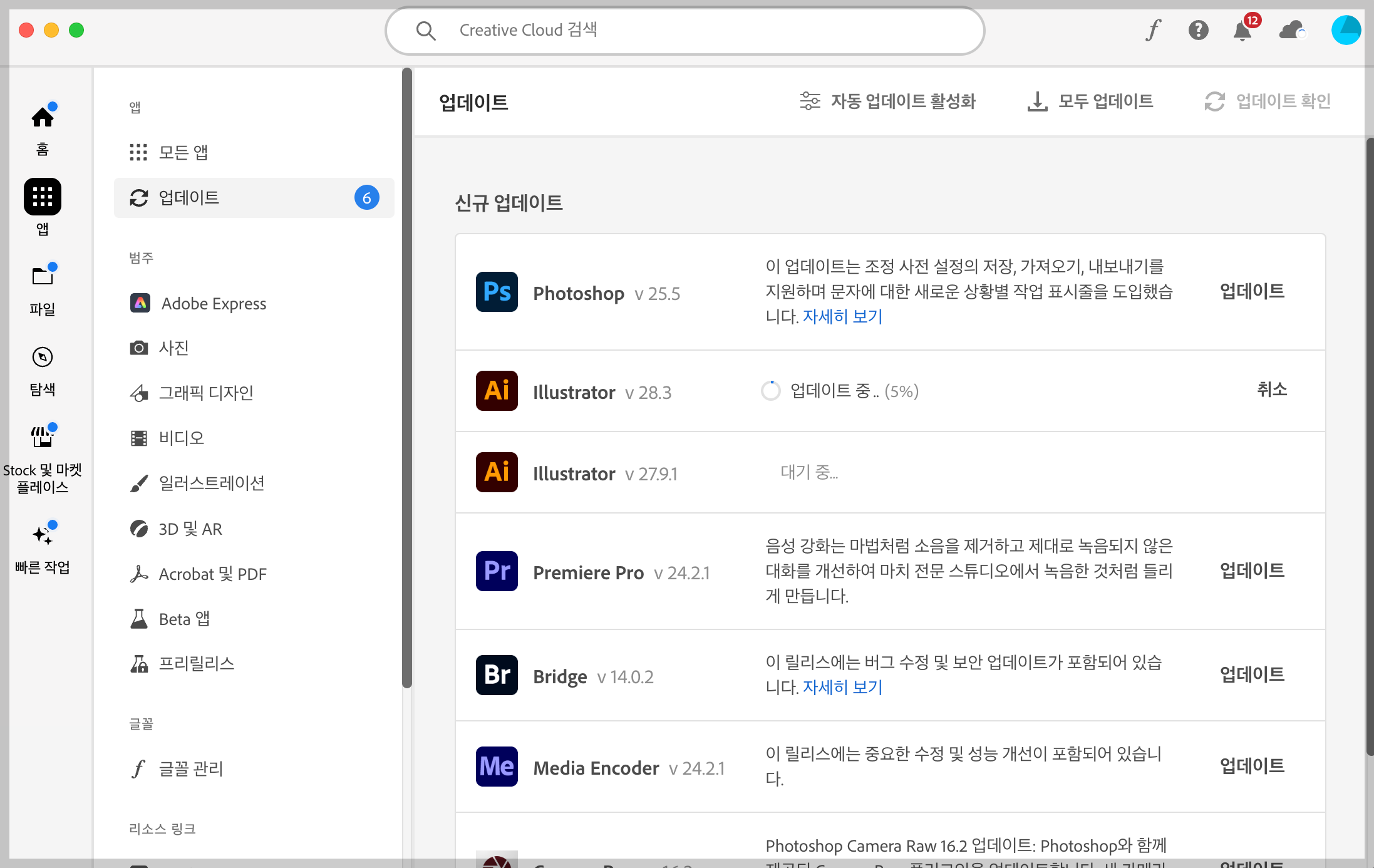Click the Photoshop app icon
The width and height of the screenshot is (1374, 868).
pos(497,292)
